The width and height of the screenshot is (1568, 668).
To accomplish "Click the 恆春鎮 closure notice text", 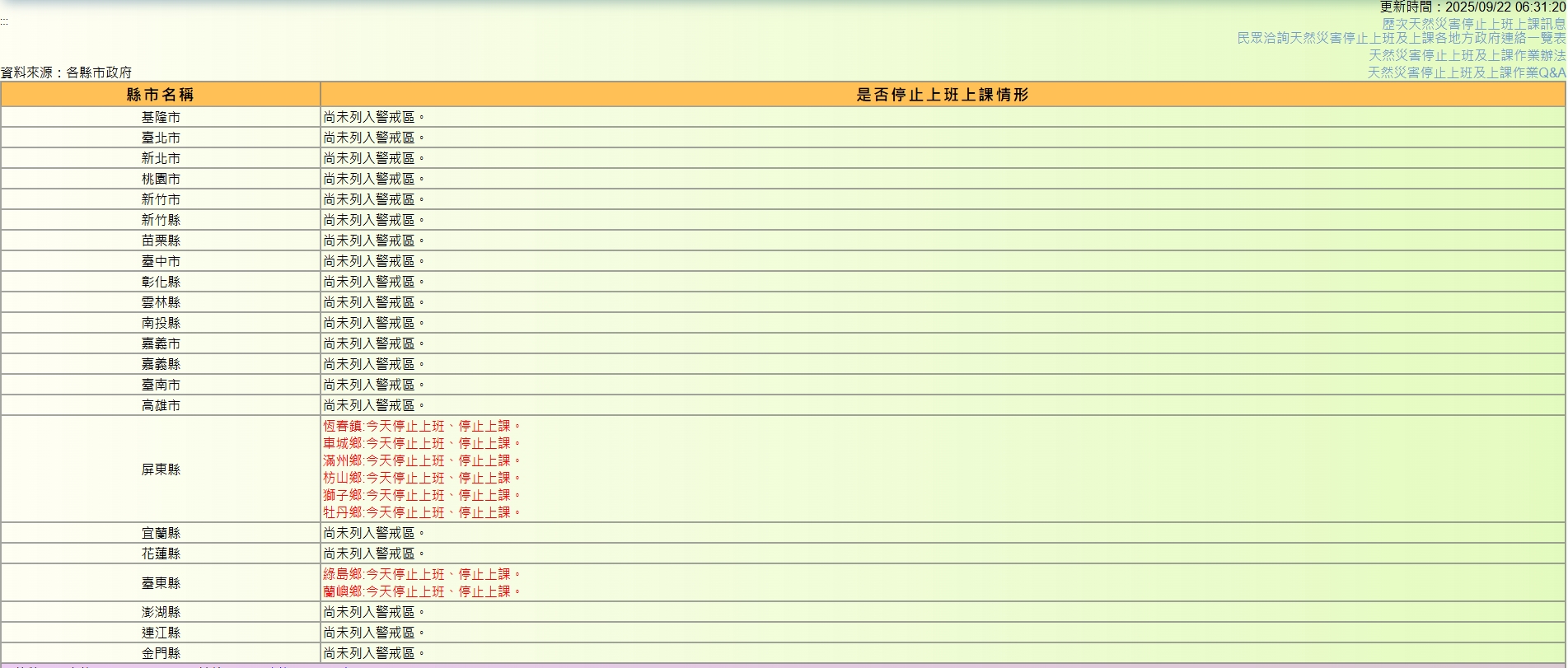I will tap(422, 426).
